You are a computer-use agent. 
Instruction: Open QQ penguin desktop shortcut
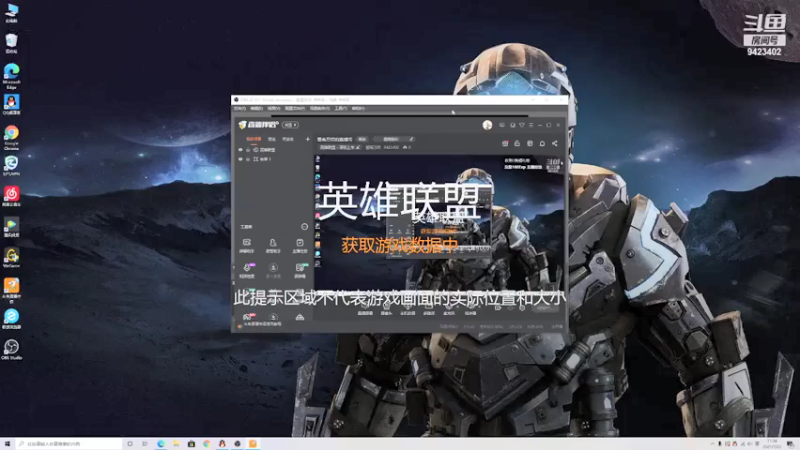[x=11, y=105]
